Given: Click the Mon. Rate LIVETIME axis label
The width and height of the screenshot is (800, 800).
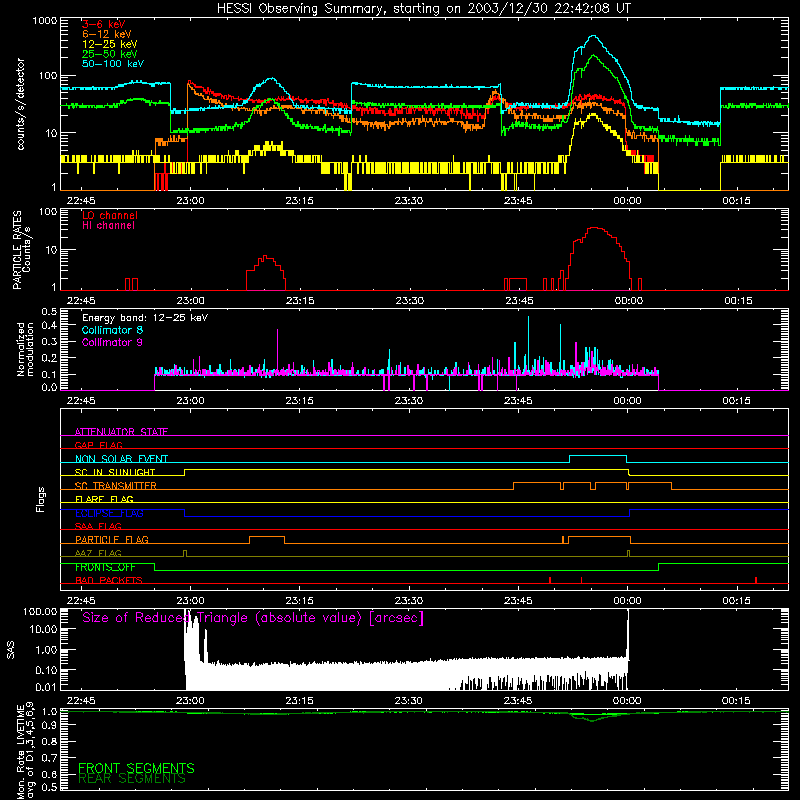Looking at the screenshot, I should click(x=25, y=751).
